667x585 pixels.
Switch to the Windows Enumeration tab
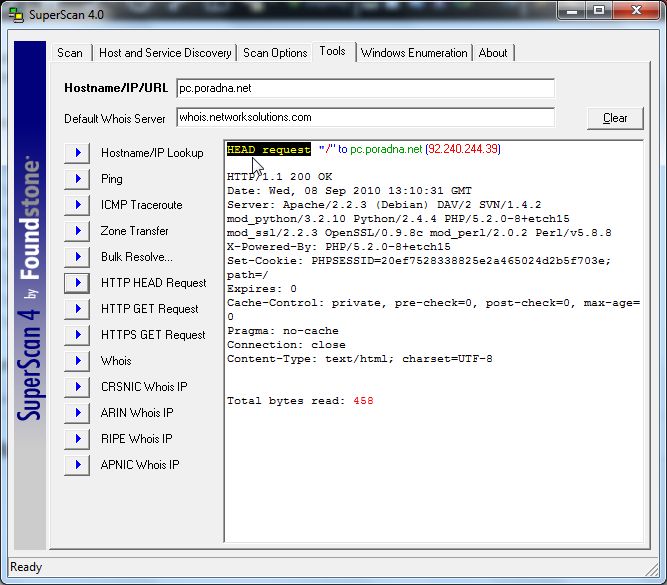click(414, 53)
